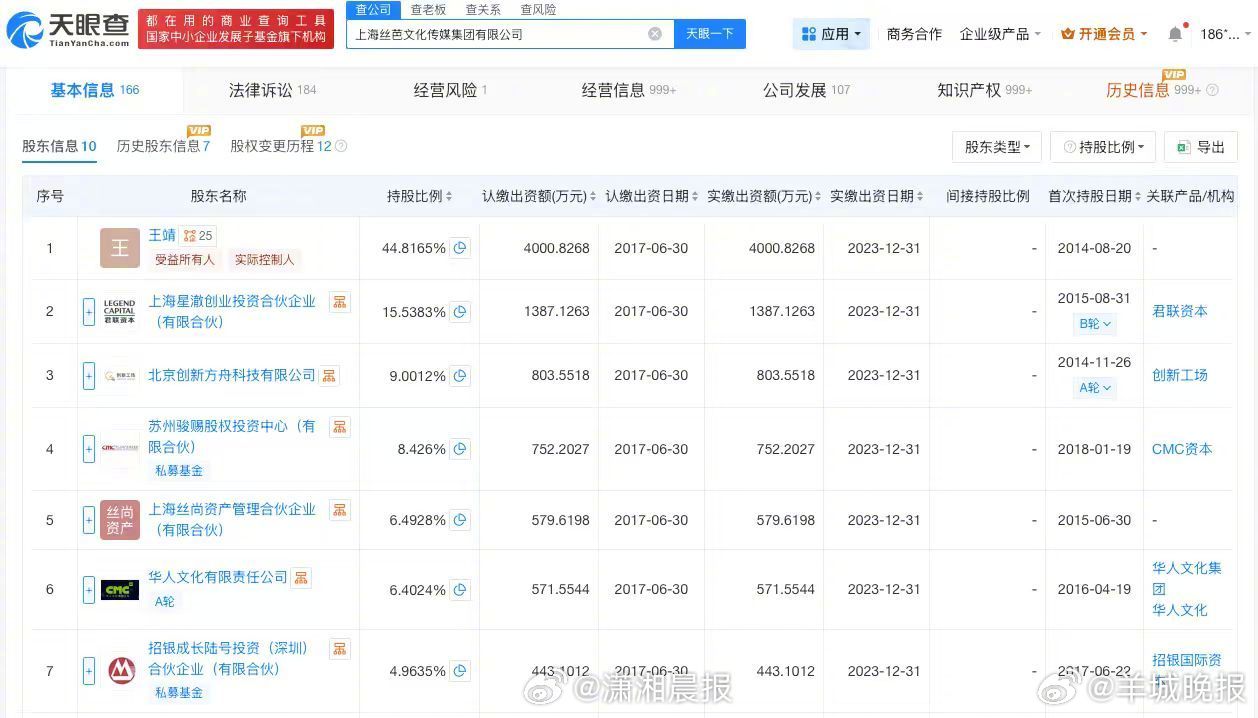Sort by 持股比例 column header

pos(420,196)
